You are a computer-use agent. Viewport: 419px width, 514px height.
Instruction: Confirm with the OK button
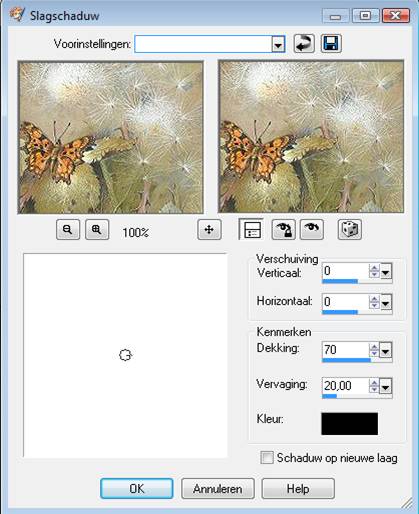pyautogui.click(x=137, y=489)
